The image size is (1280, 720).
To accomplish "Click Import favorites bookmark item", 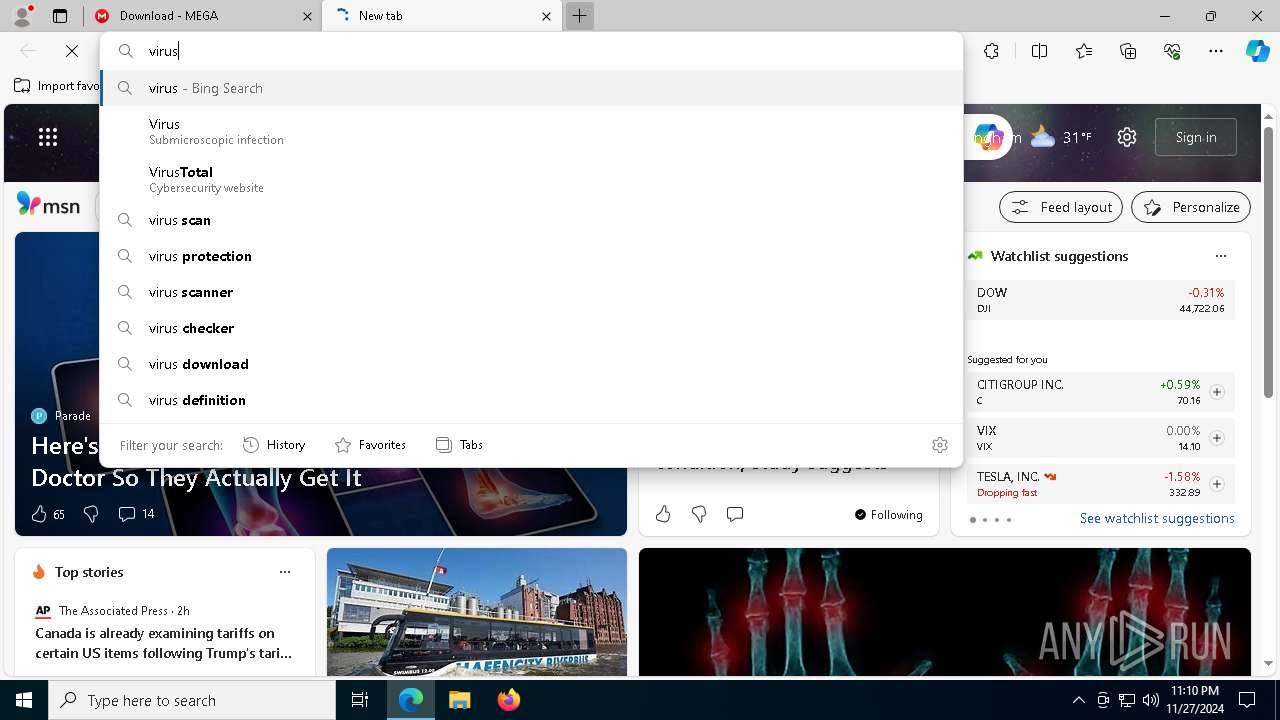I will 57,86.
